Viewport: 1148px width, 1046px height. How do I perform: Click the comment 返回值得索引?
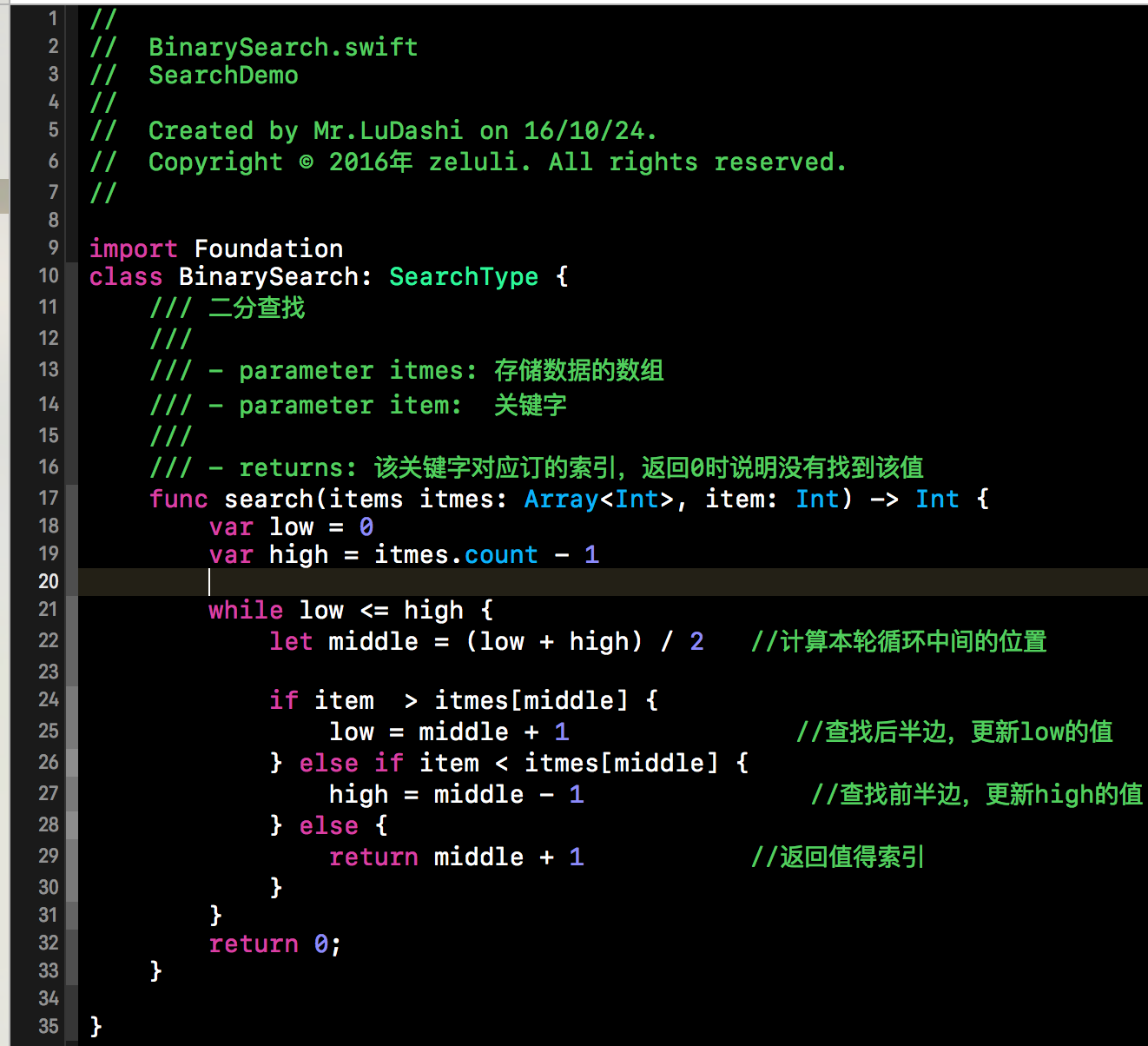point(838,857)
